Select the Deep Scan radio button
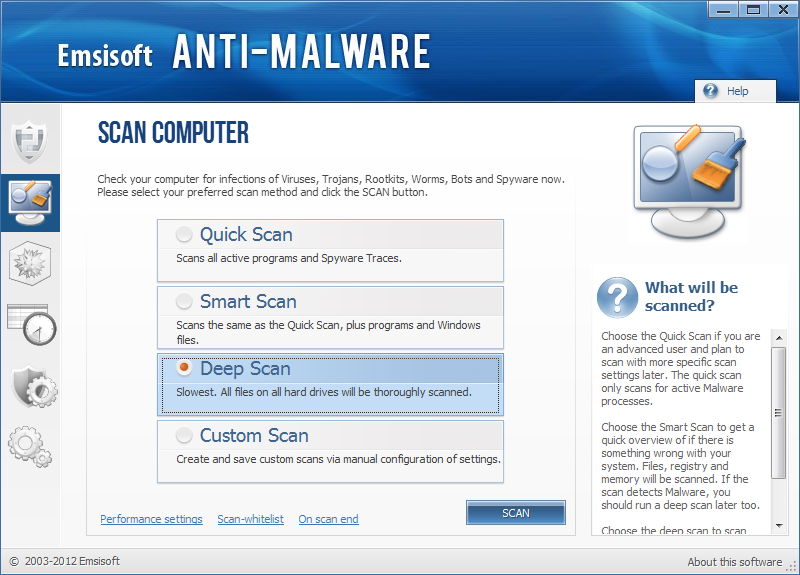The image size is (800, 575). [184, 369]
